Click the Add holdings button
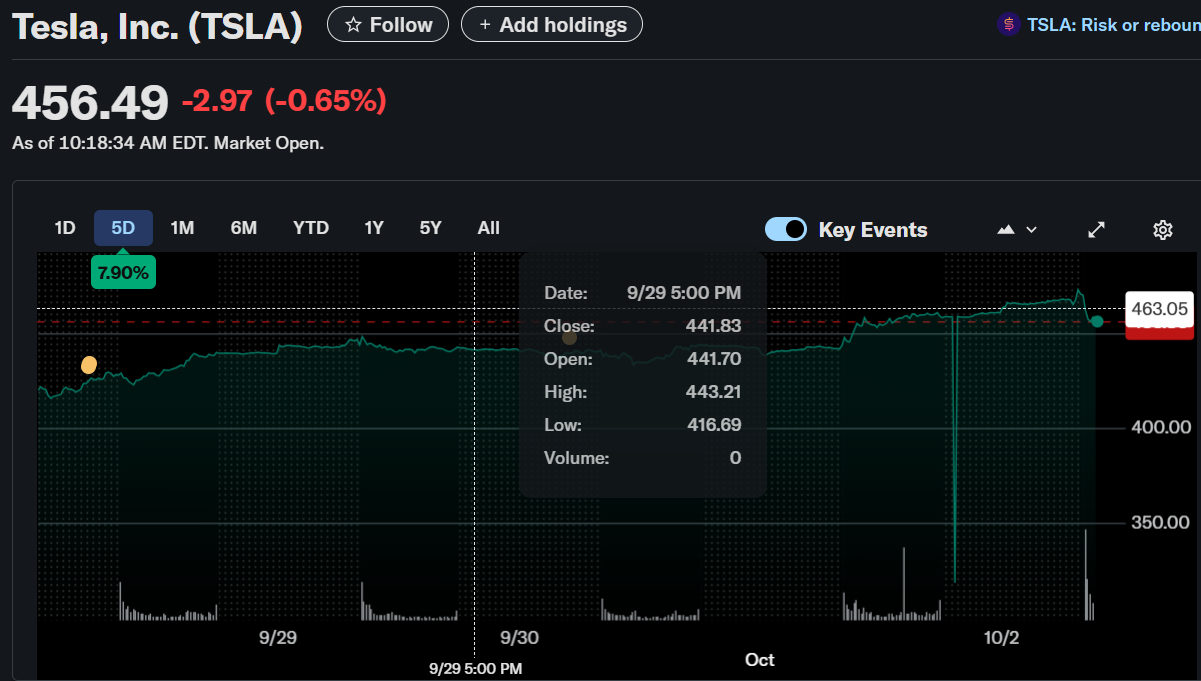The image size is (1201, 681). tap(551, 24)
